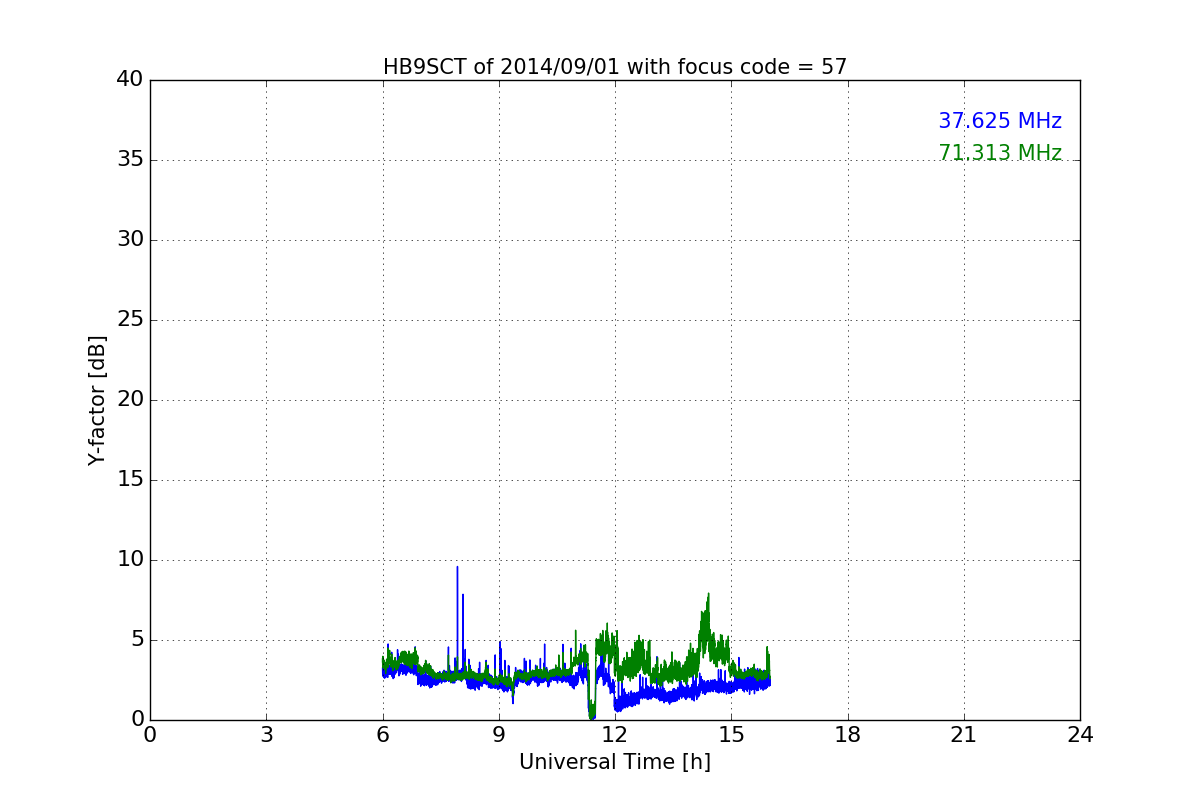Click the 'Universal Time [h]' axis label

[615, 762]
